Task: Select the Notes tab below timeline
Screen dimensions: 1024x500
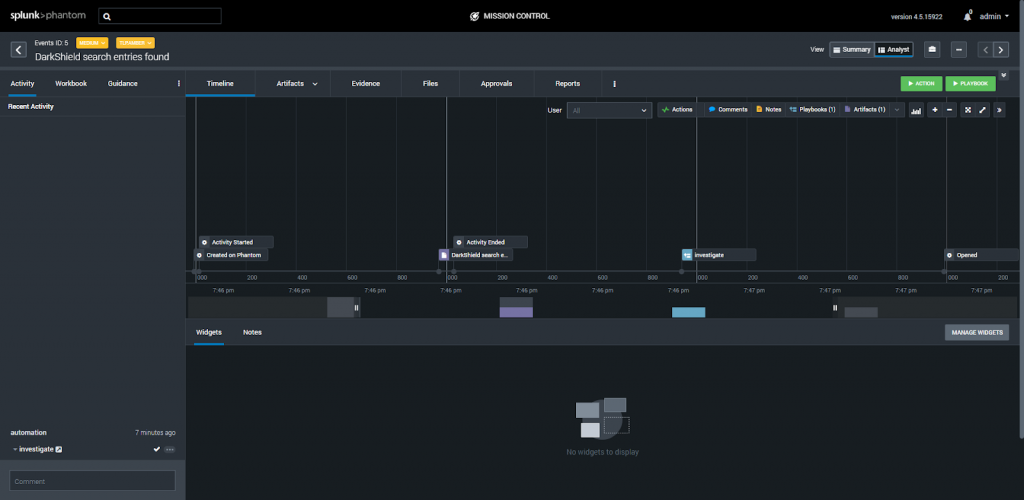Action: 252,332
